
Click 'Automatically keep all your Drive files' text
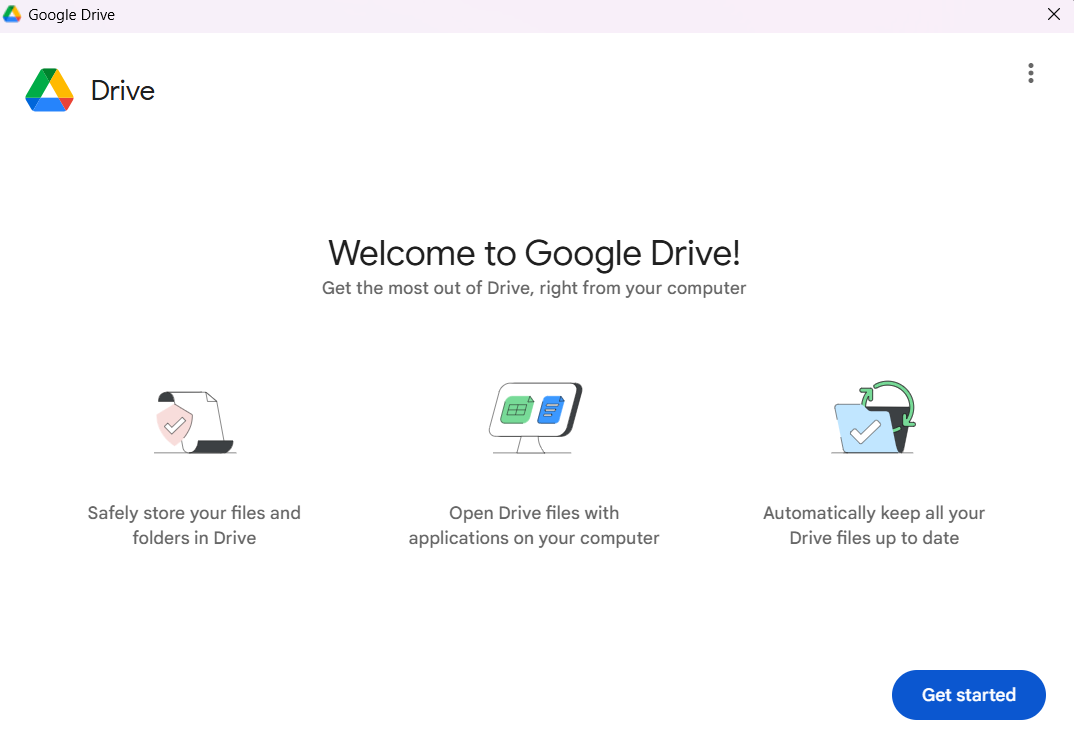pos(874,525)
